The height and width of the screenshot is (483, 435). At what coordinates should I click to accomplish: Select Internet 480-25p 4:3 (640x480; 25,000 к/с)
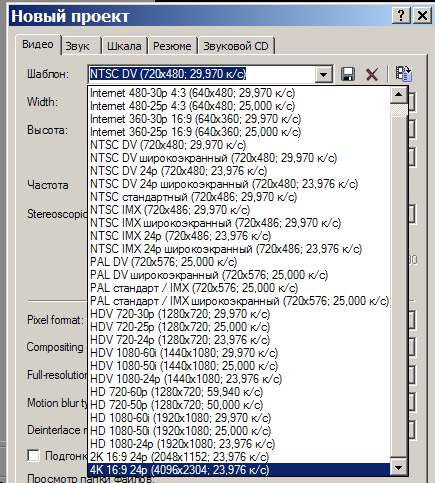239,106
